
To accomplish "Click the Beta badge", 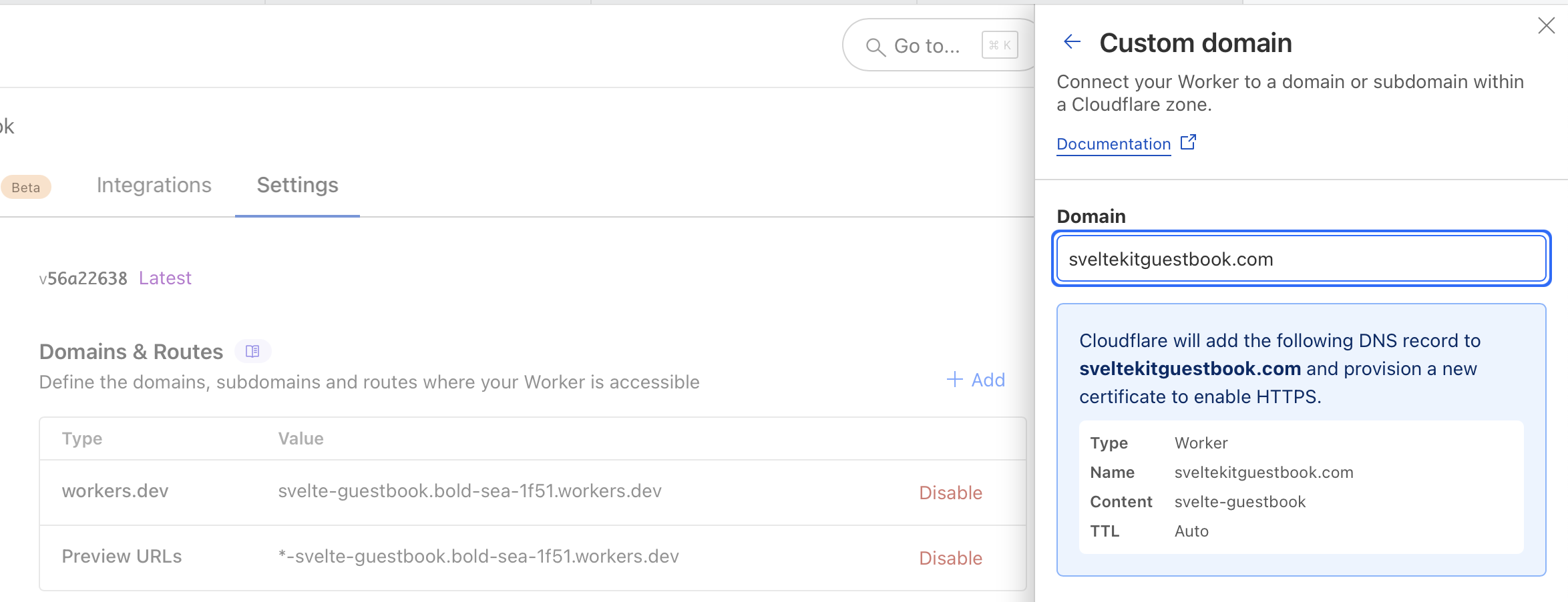I will (x=25, y=187).
